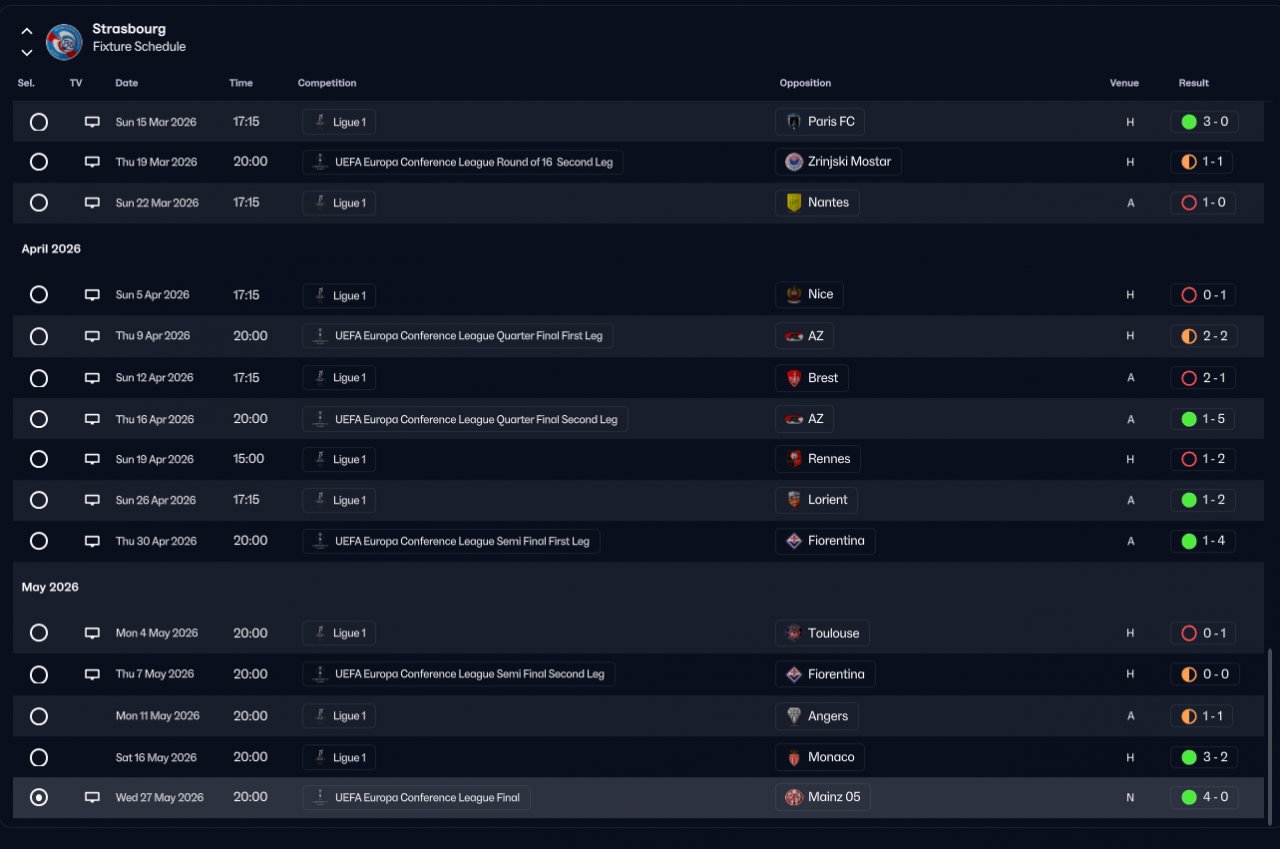Click the Ligue 1 button in the Paris FC row

point(339,122)
